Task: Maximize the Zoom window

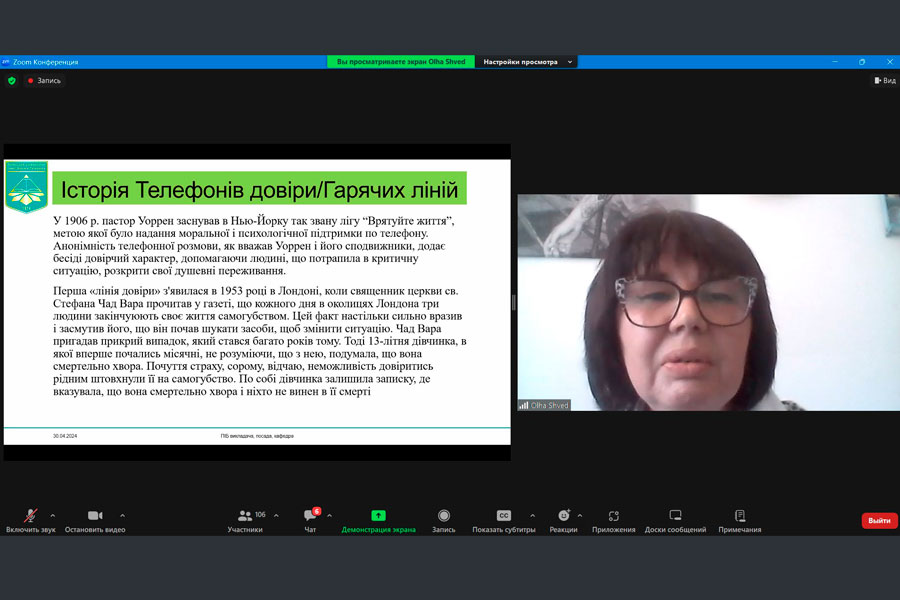Action: (862, 61)
